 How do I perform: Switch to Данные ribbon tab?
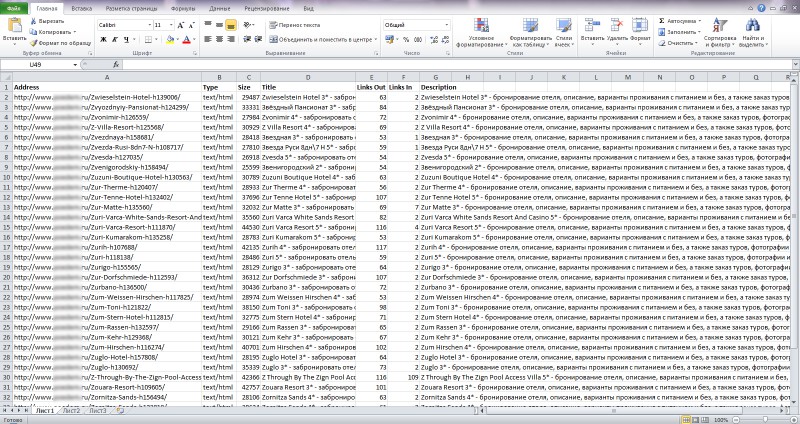(220, 9)
